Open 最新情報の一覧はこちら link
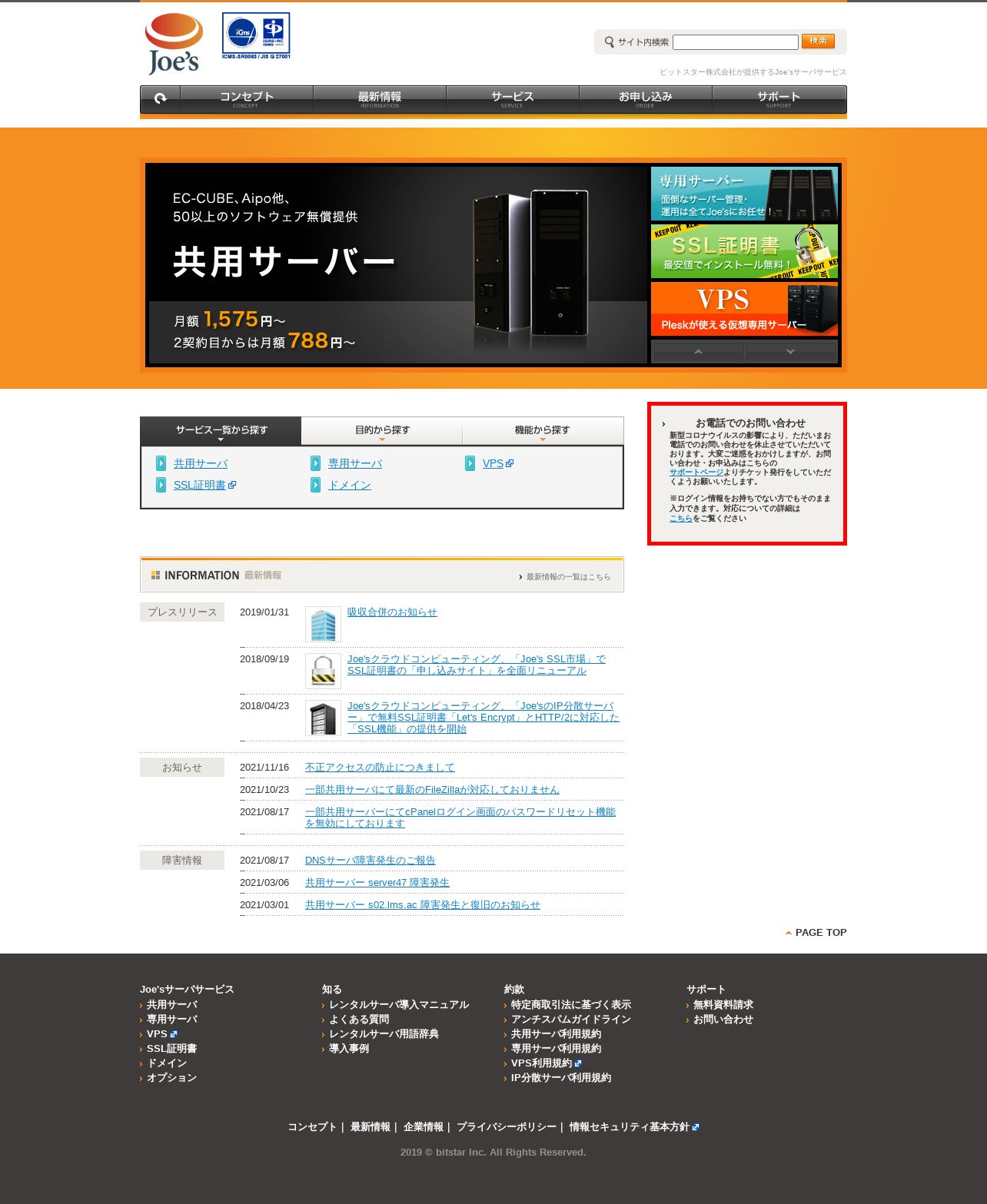The width and height of the screenshot is (987, 1204). (x=568, y=577)
